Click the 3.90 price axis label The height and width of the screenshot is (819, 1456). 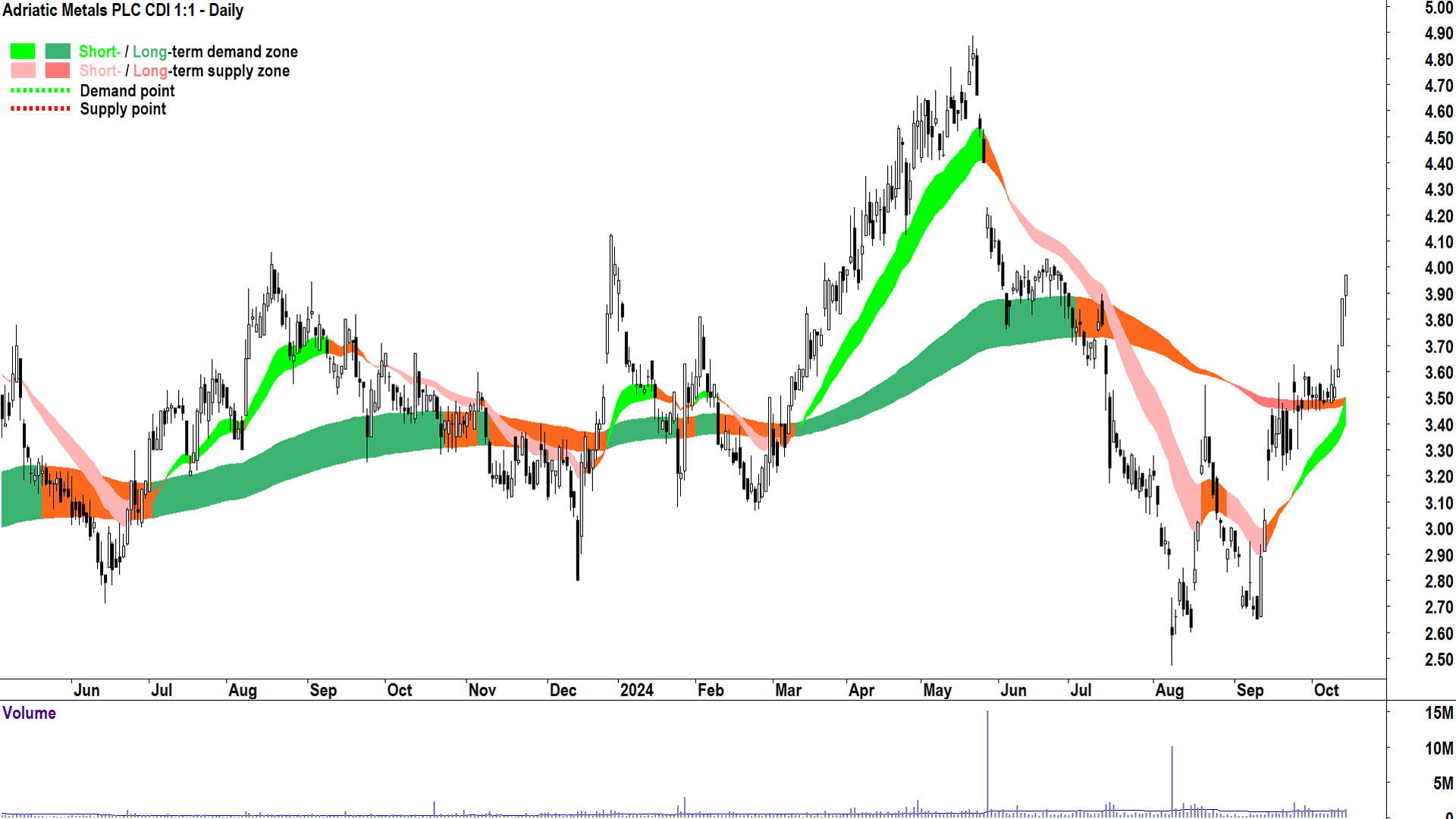click(1439, 294)
